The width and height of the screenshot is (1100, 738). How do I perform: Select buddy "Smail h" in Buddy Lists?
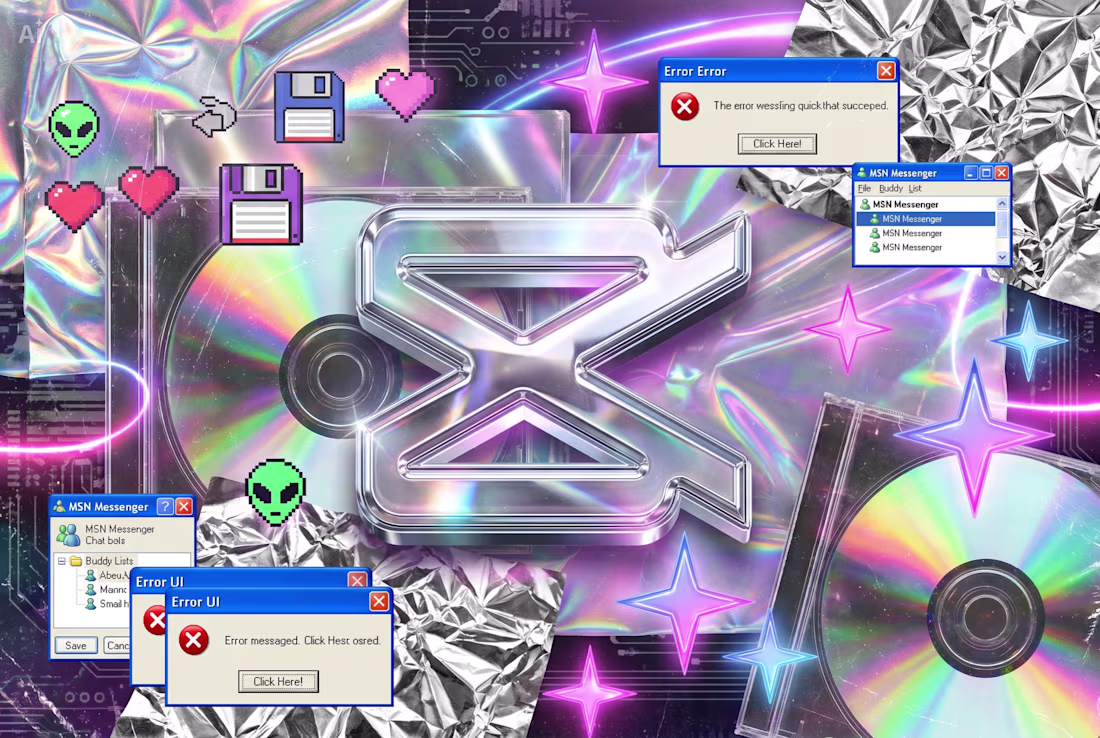pyautogui.click(x=114, y=603)
